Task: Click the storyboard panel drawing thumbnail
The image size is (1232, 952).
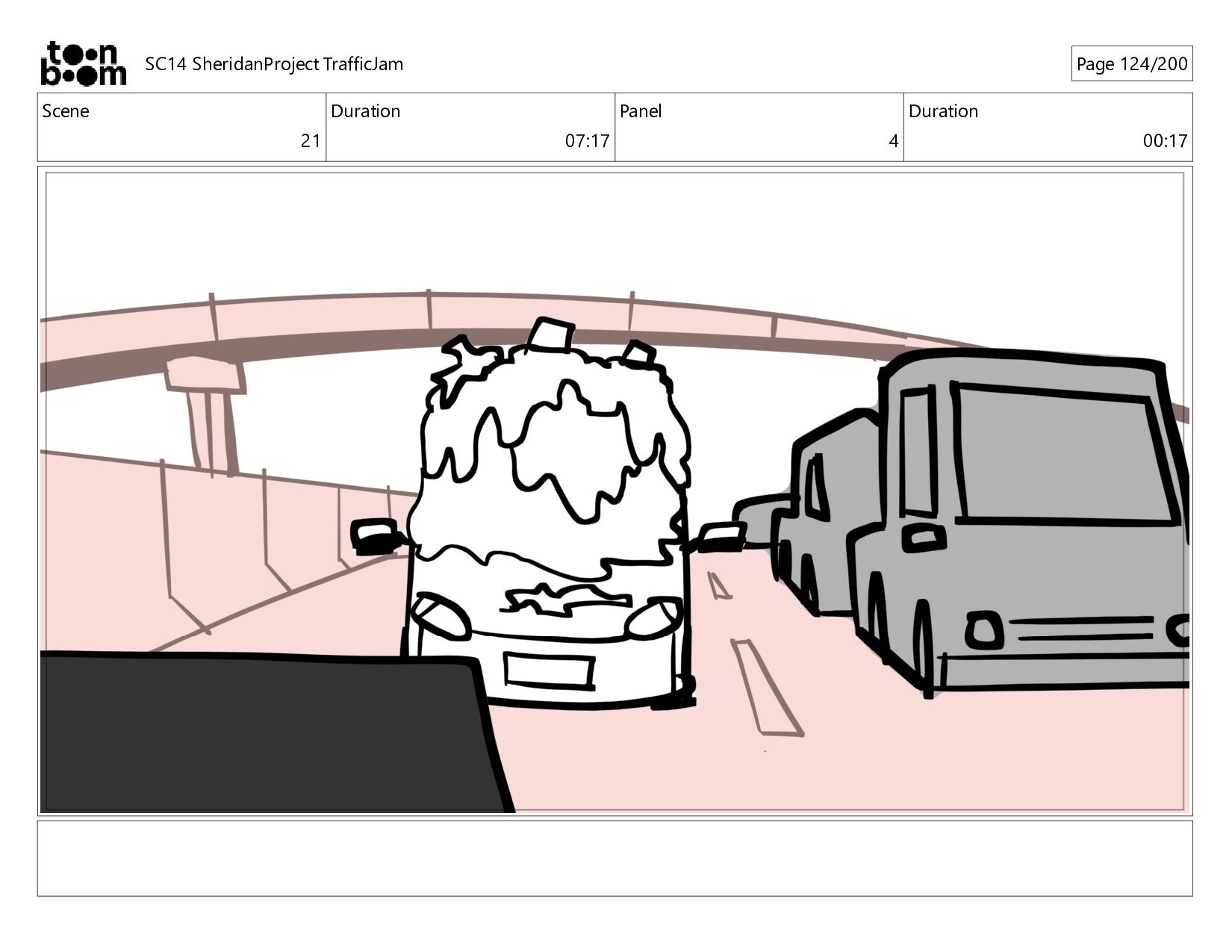Action: click(615, 491)
